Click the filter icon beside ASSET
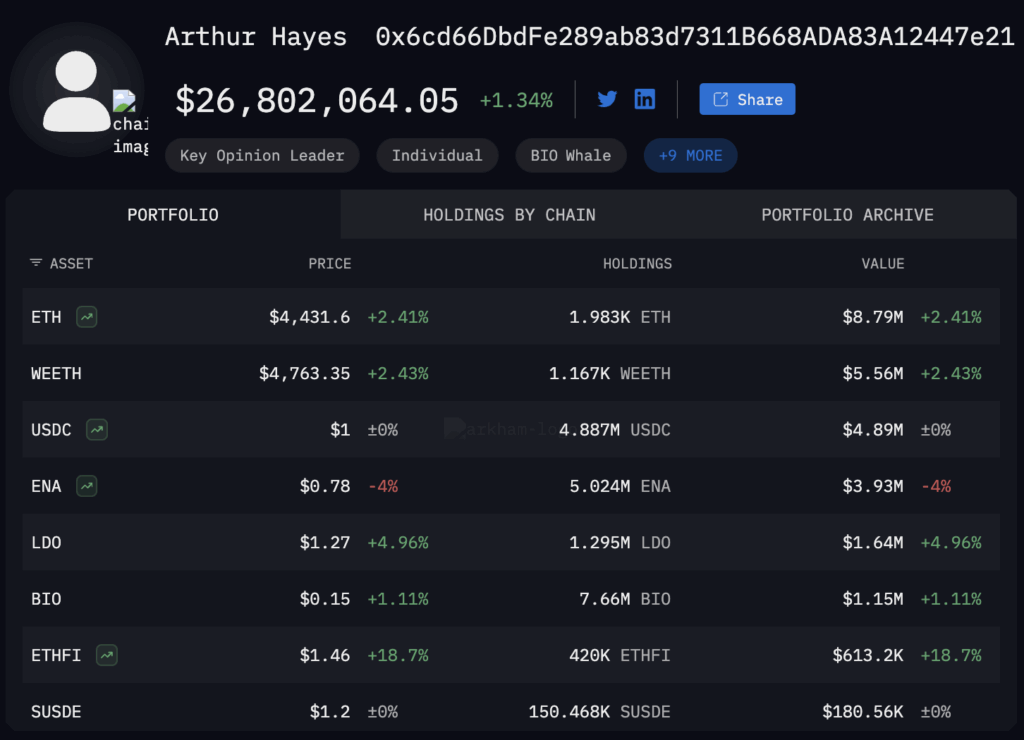 [x=36, y=263]
